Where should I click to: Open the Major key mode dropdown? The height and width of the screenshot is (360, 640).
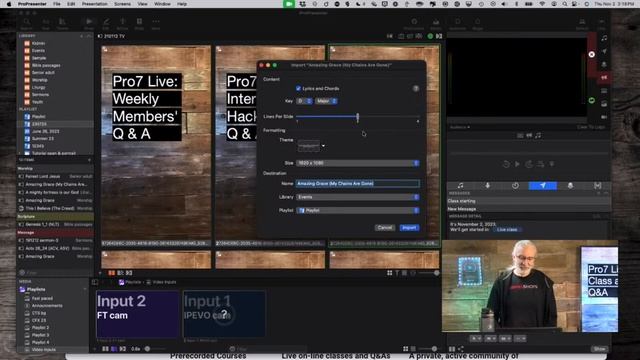[326, 101]
